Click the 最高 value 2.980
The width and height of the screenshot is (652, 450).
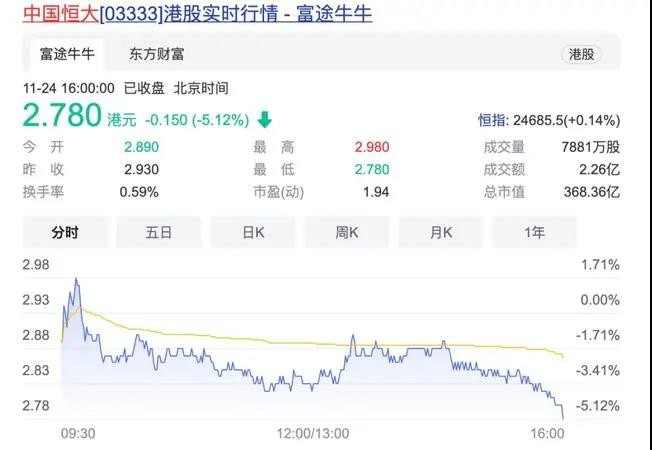tap(372, 147)
